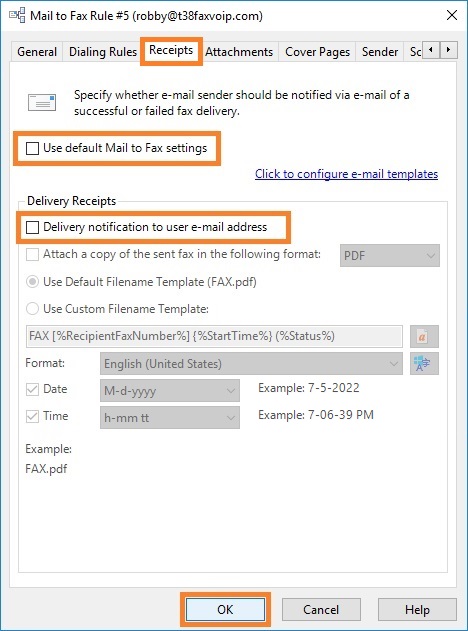Open the h-mm tt time dropdown

click(x=170, y=418)
